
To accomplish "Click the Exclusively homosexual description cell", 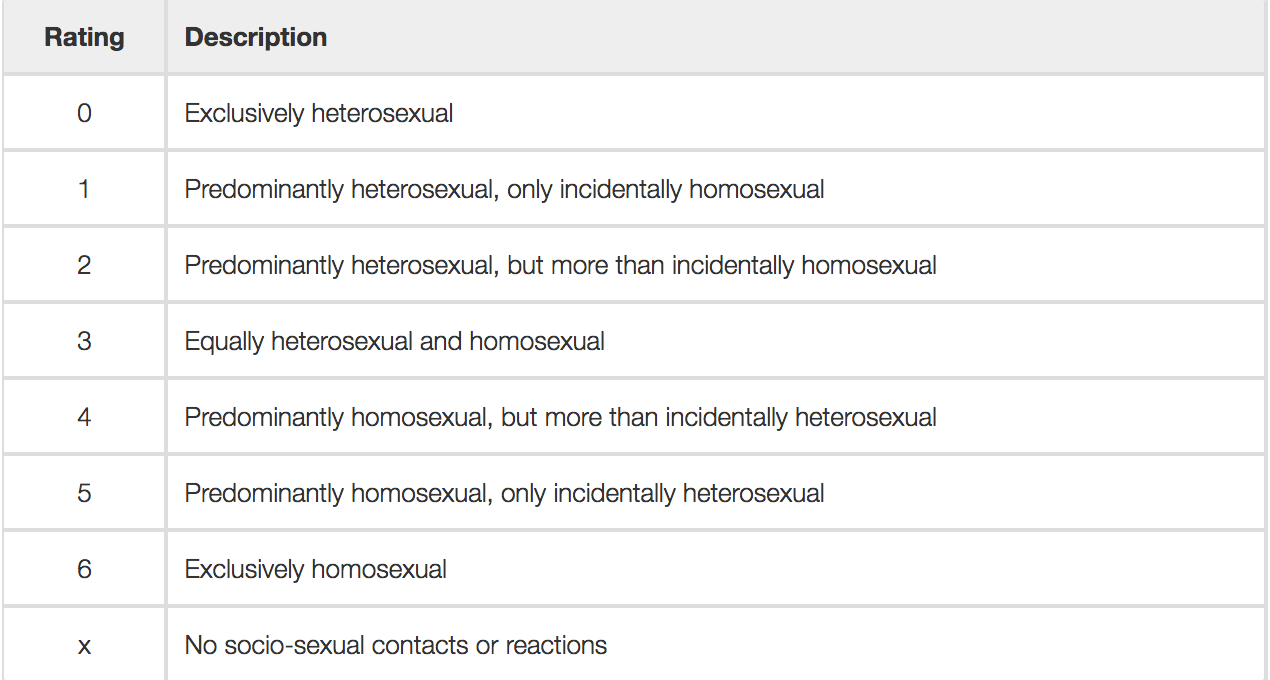I will pyautogui.click(x=716, y=569).
